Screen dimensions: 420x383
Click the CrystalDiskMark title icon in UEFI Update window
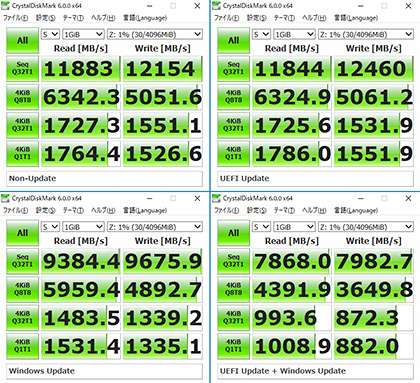pyautogui.click(x=216, y=6)
